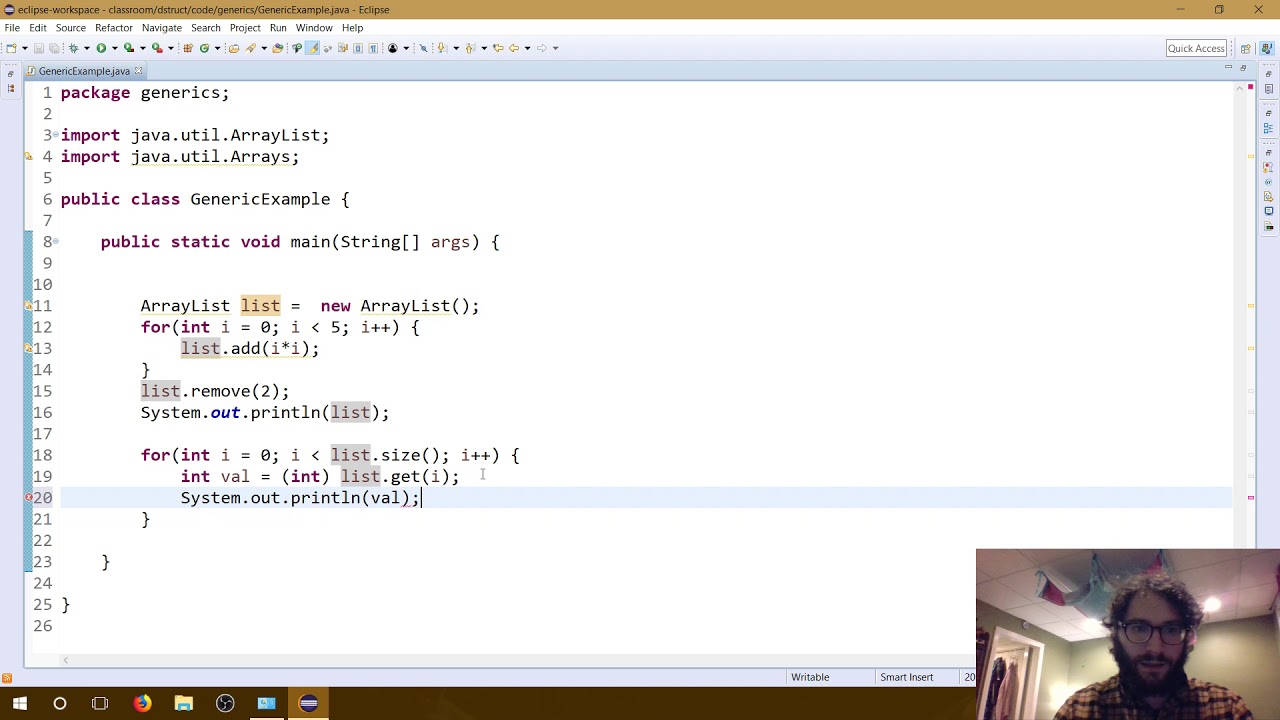Open Firefox from the taskbar
Viewport: 1280px width, 720px height.
(x=142, y=704)
